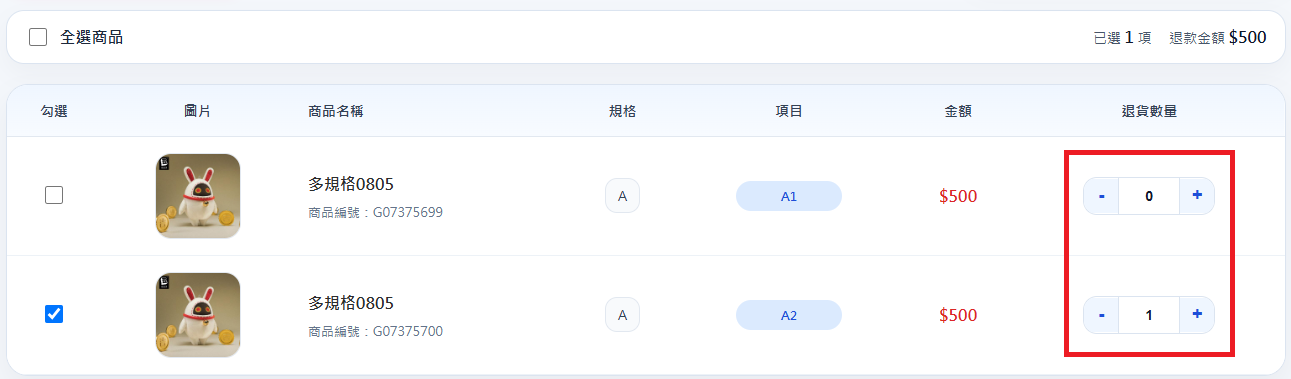This screenshot has height=379, width=1291.
Task: Uncheck the checkbox for the A2 product row
Action: 54,314
